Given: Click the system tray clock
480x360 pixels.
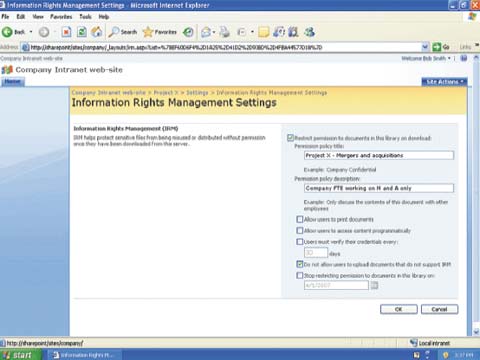Looking at the screenshot, I should [464, 355].
